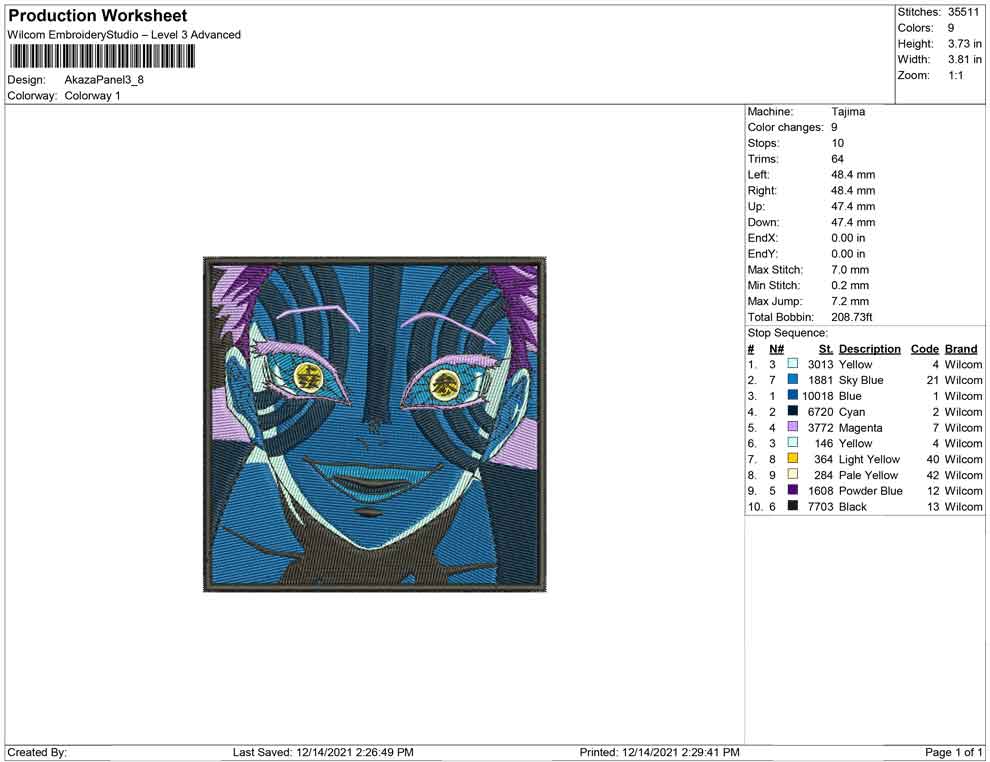Click the Yellow swatch in stop row 6
Screen dimensions: 990x762
(x=792, y=443)
